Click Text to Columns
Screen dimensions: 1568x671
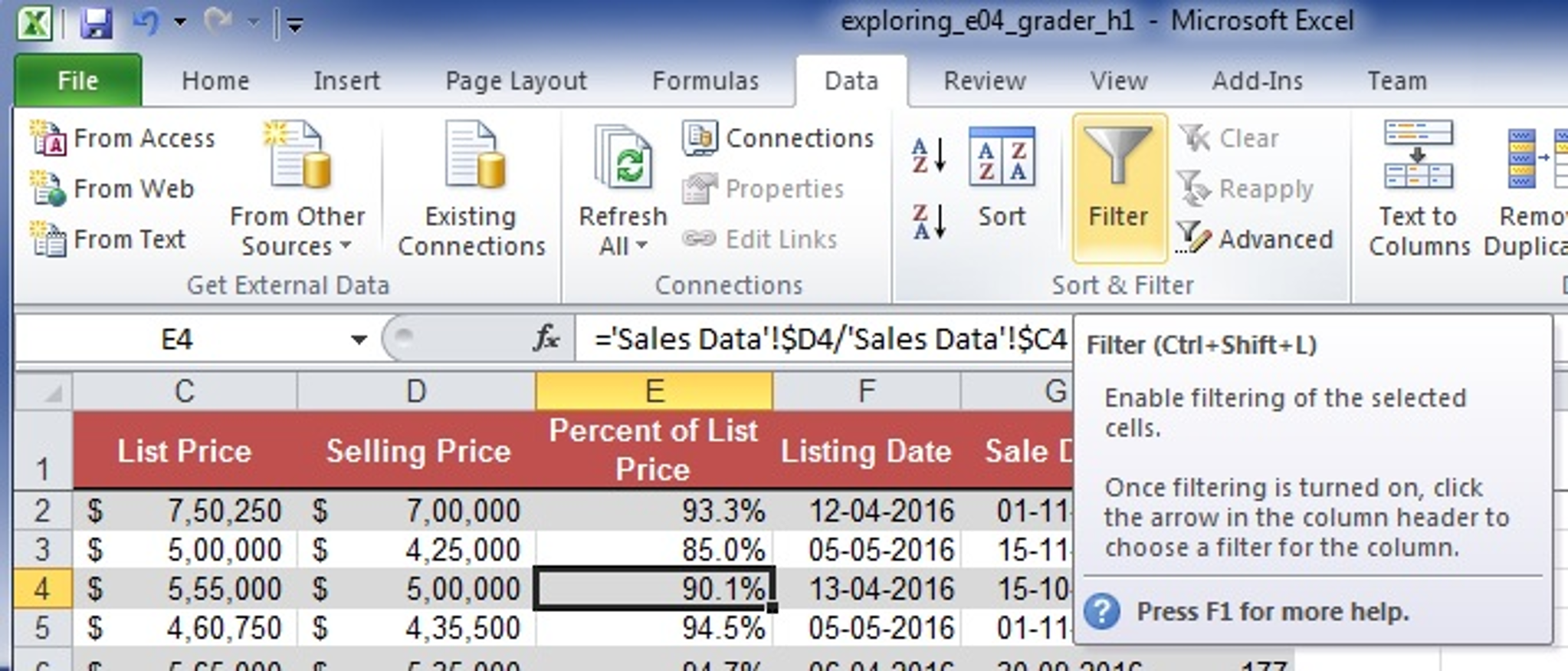[x=1419, y=189]
